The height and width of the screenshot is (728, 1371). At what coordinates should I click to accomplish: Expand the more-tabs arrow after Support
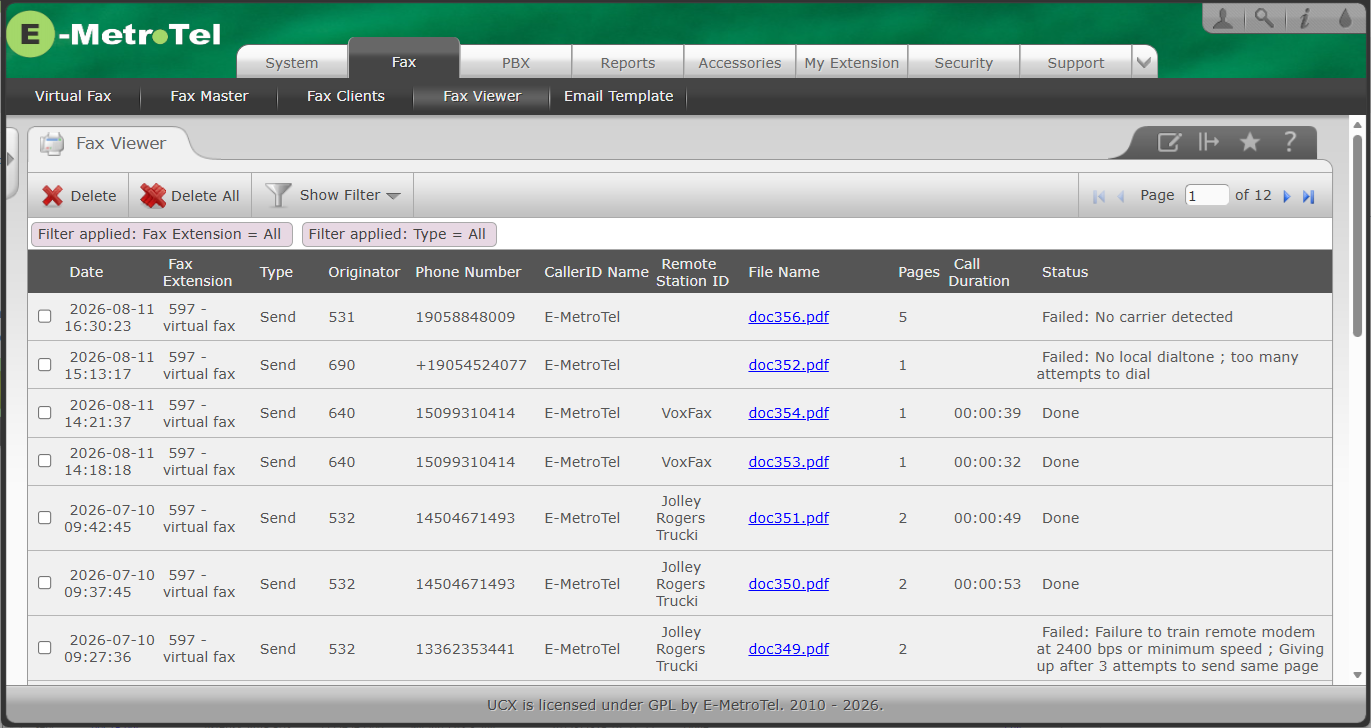[x=1144, y=62]
